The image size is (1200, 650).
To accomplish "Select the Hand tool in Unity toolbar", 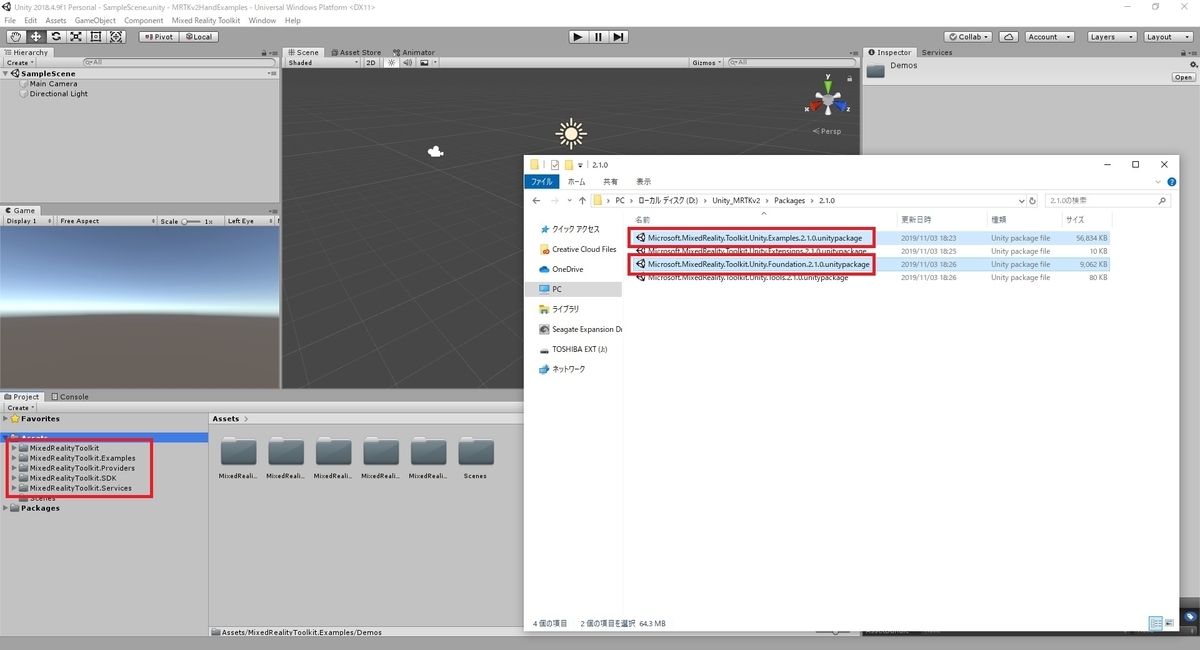I will click(15, 36).
